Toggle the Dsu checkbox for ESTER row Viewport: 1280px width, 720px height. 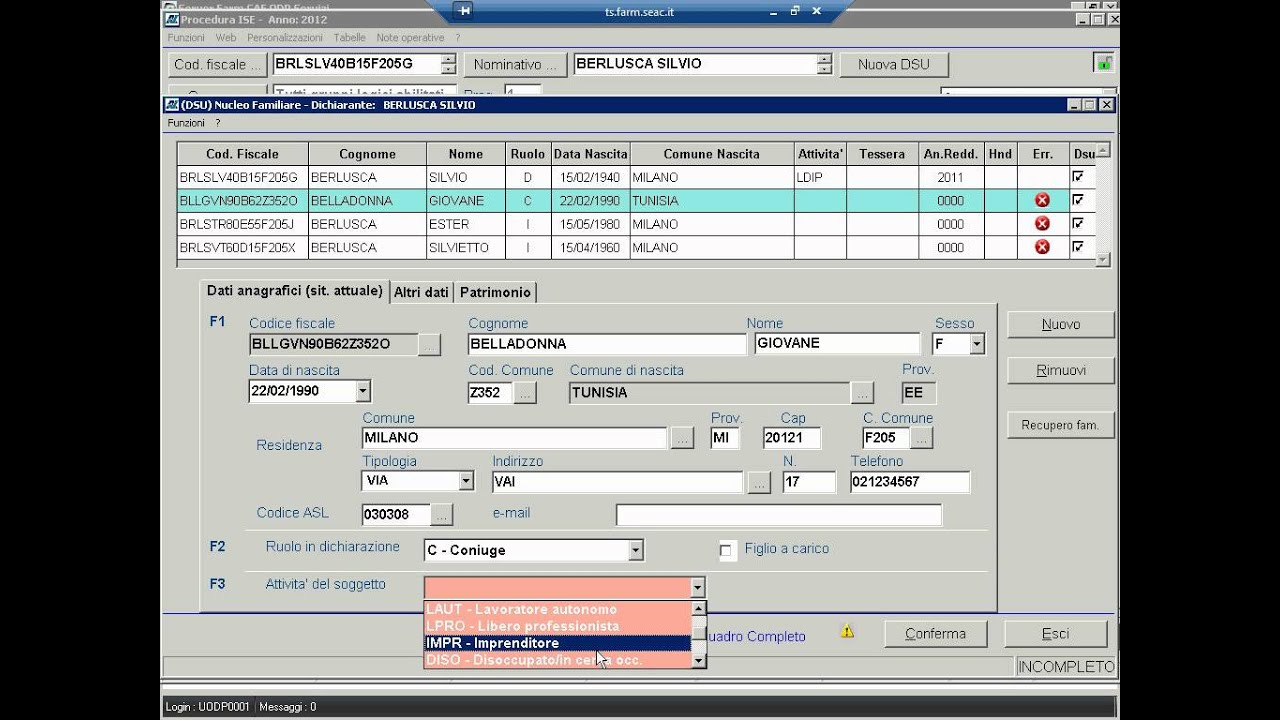point(1078,224)
